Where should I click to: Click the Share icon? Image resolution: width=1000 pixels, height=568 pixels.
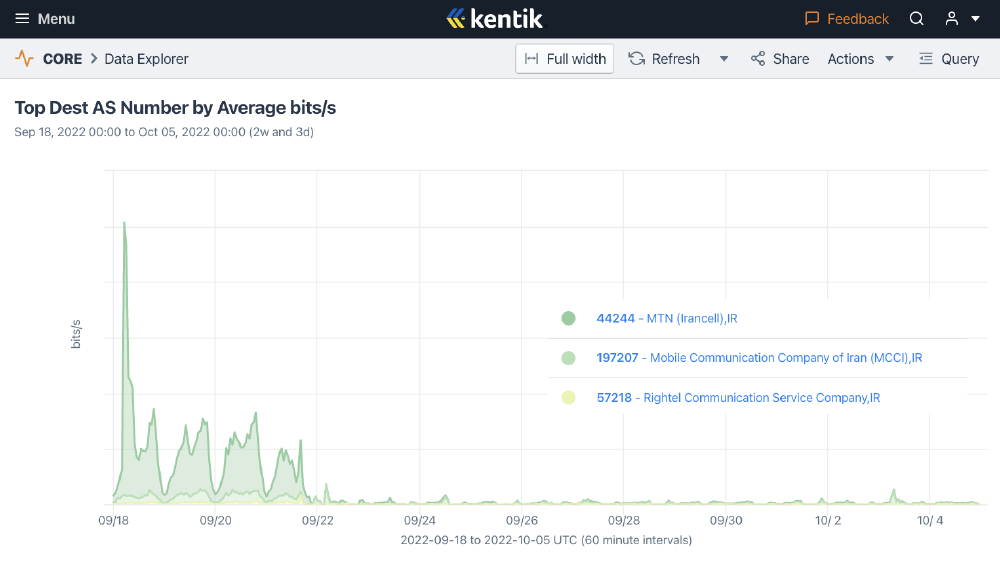(758, 59)
